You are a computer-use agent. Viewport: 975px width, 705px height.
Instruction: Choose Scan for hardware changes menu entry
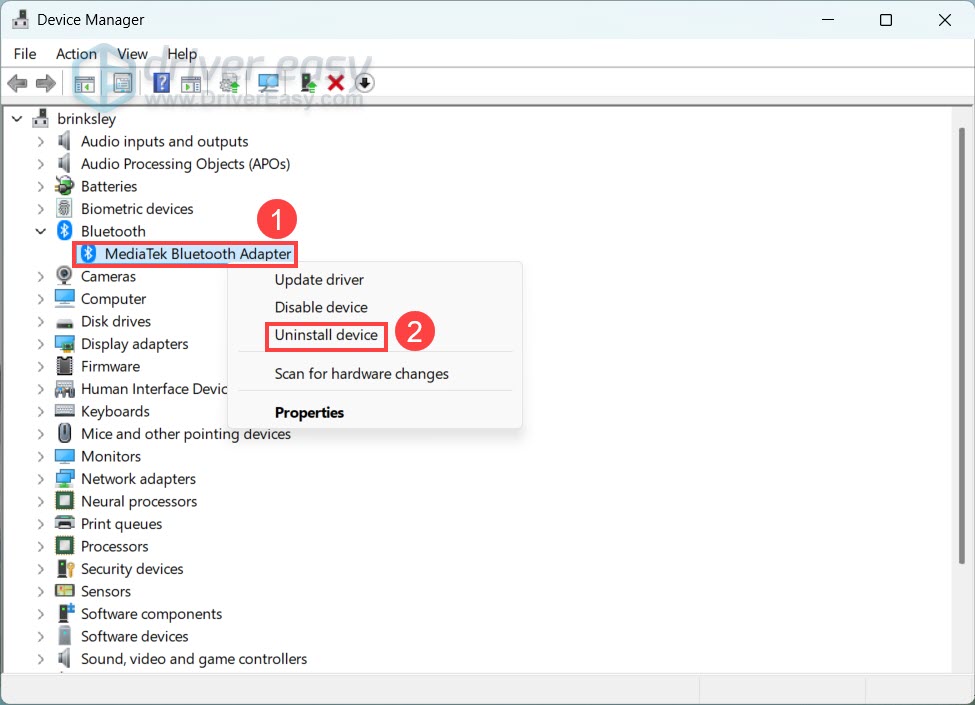click(361, 374)
